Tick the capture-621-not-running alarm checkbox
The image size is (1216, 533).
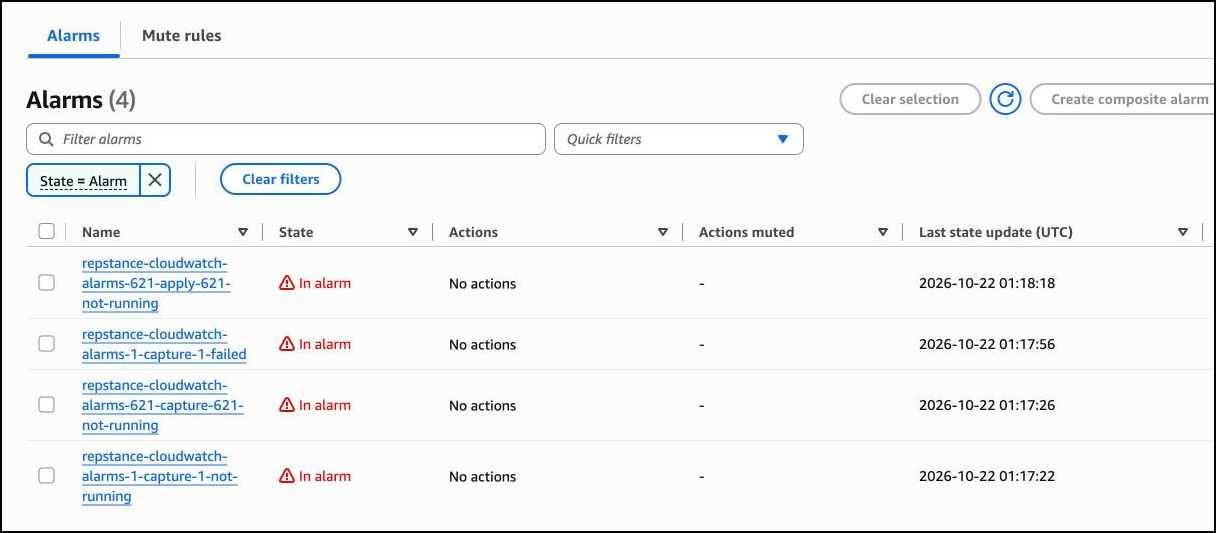point(46,405)
